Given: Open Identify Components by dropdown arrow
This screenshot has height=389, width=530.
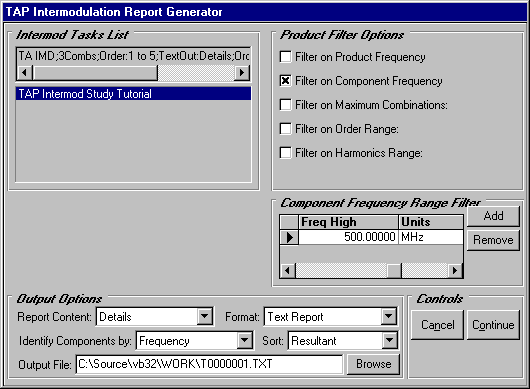Looking at the screenshot, I should pyautogui.click(x=244, y=340).
